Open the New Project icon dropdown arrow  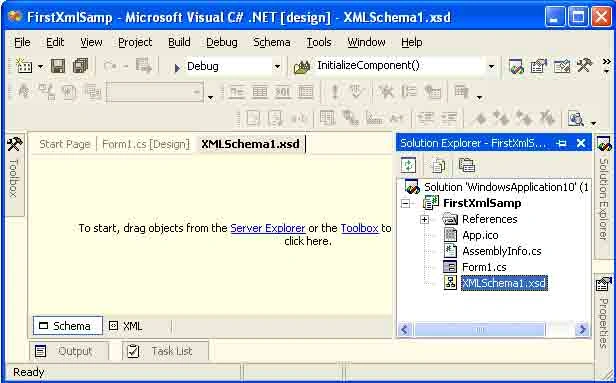(x=40, y=67)
